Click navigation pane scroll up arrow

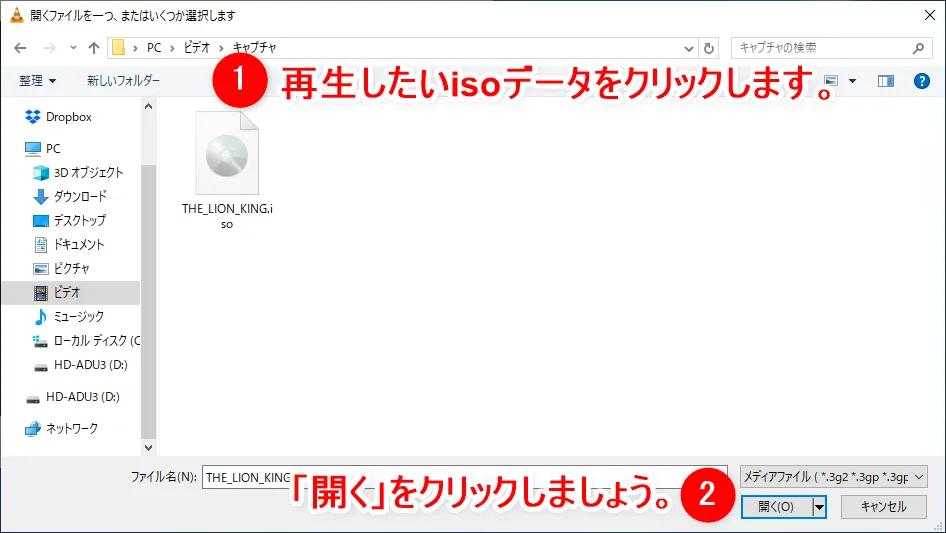point(148,107)
